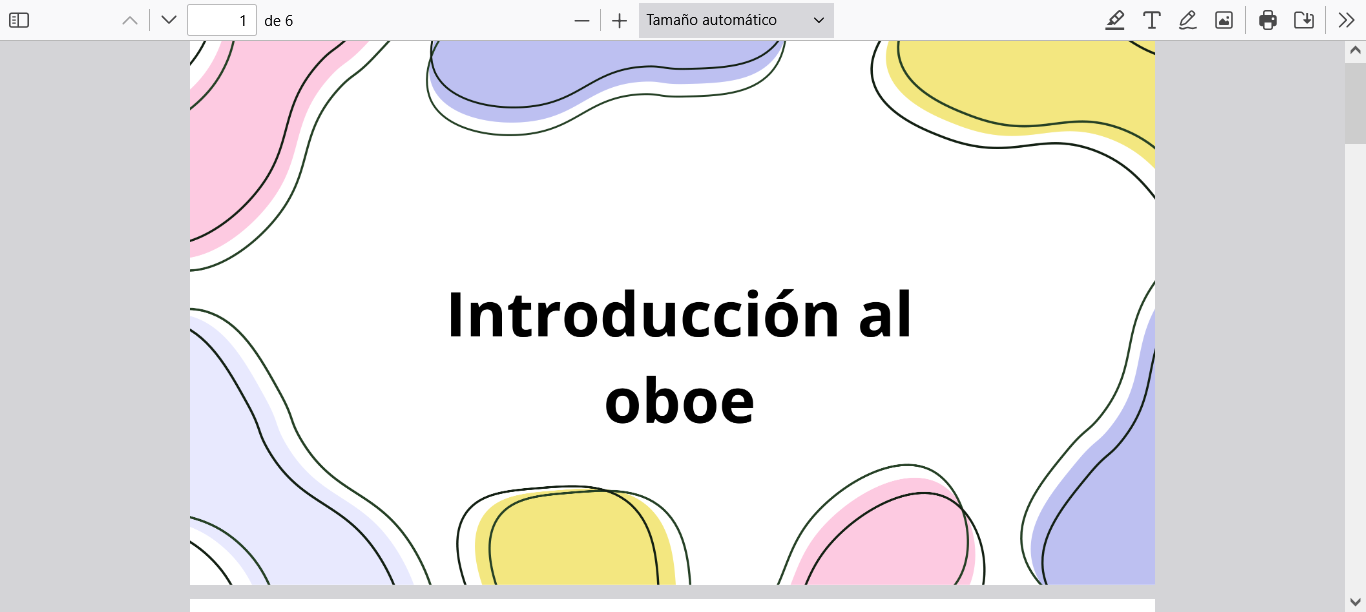The width and height of the screenshot is (1366, 612).
Task: Click the "de 6" page count label
Action: [x=279, y=20]
